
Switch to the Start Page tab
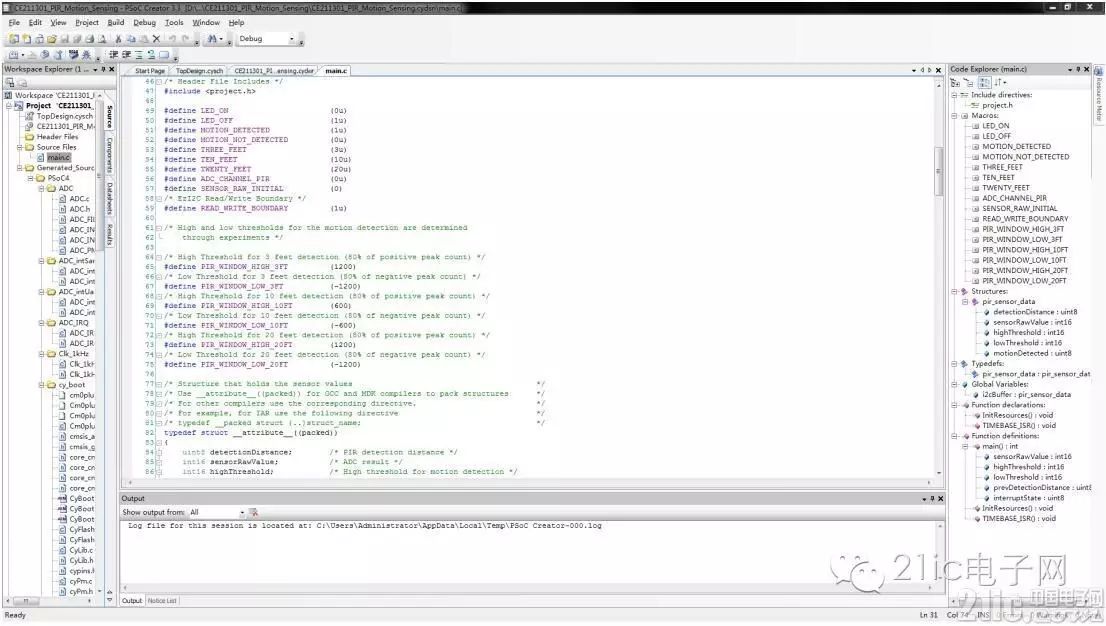click(150, 71)
